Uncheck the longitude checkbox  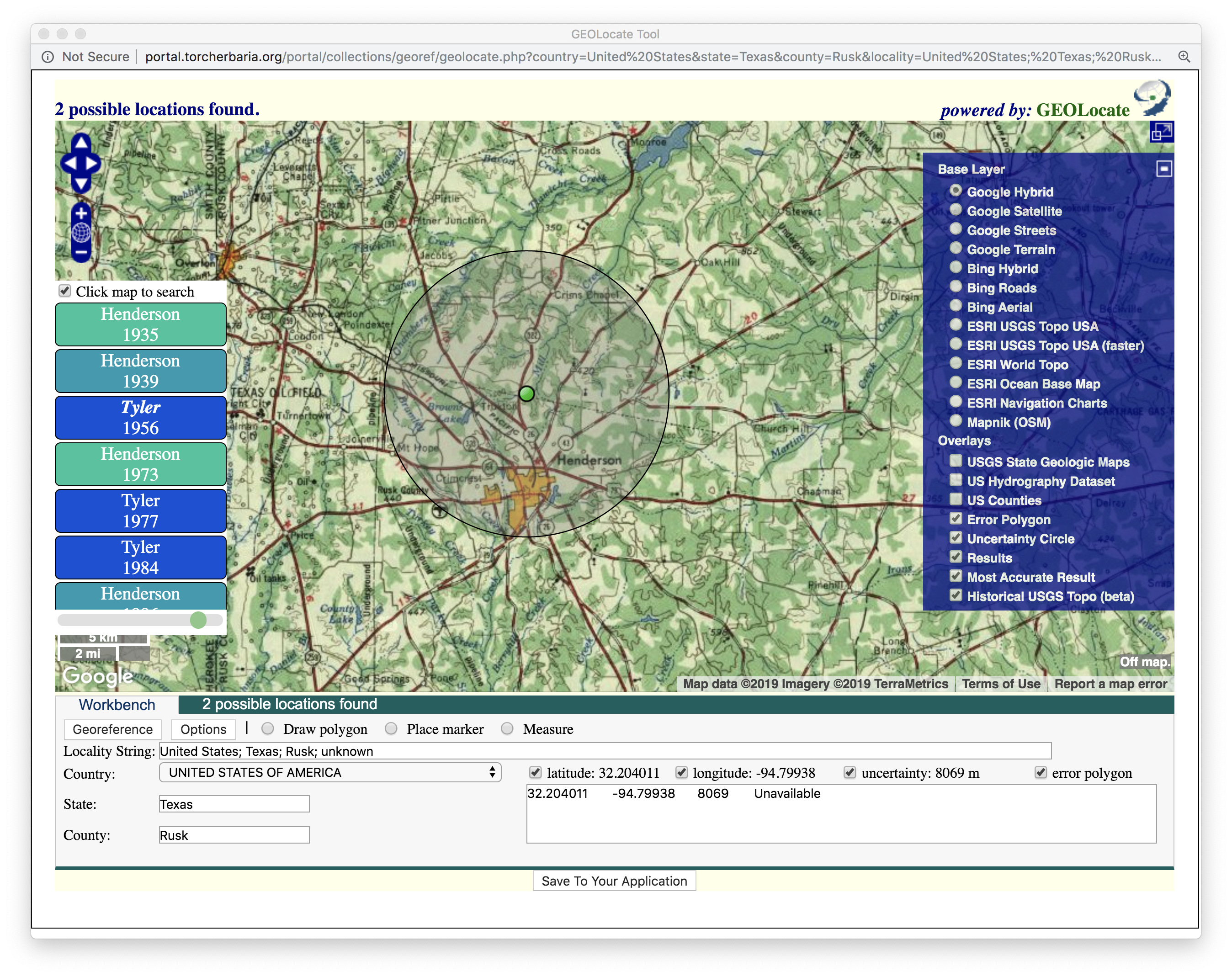(681, 772)
